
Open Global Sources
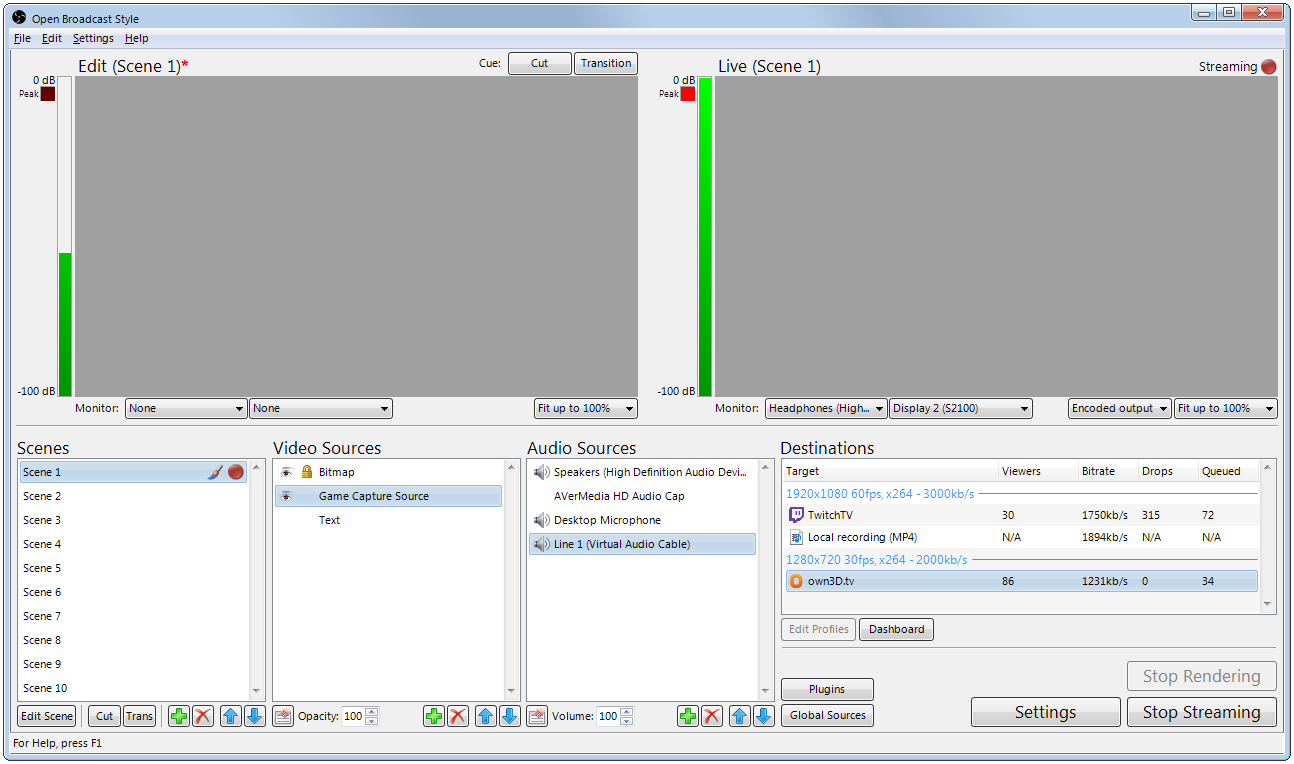click(x=827, y=715)
